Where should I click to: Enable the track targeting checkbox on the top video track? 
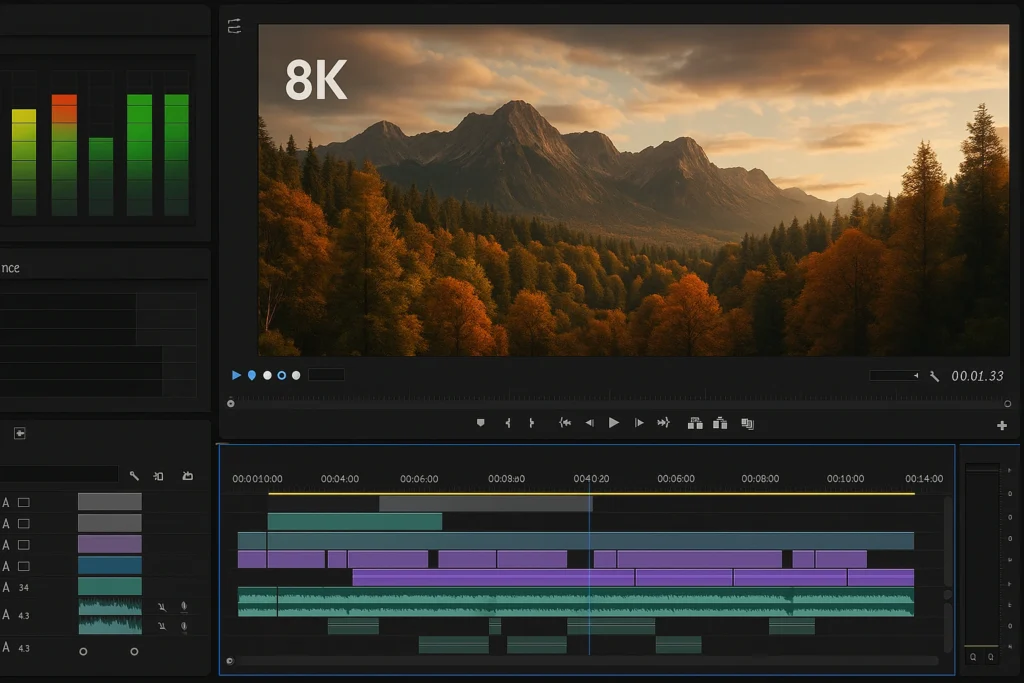(x=25, y=502)
